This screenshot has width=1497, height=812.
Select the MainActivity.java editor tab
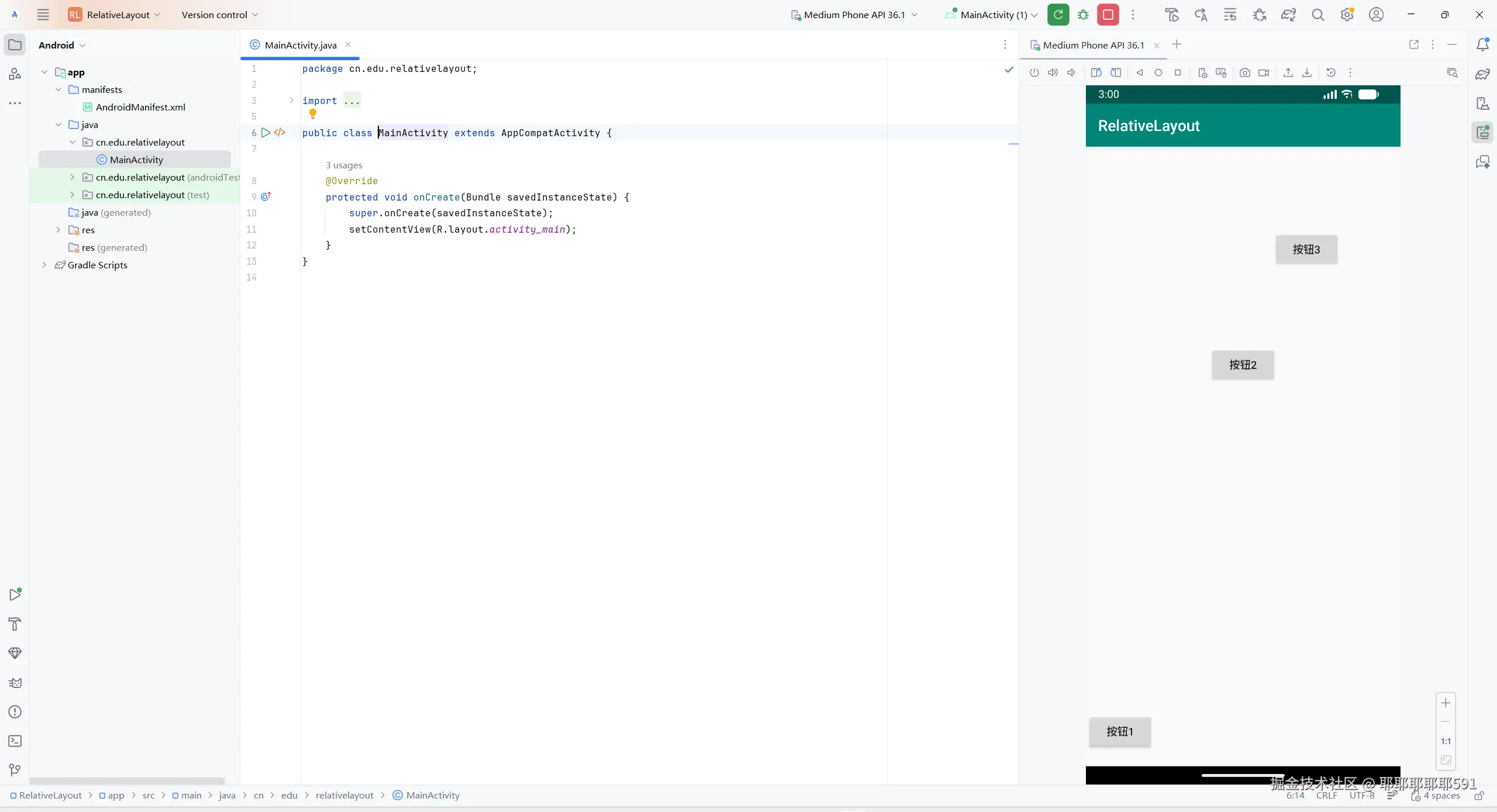point(300,45)
